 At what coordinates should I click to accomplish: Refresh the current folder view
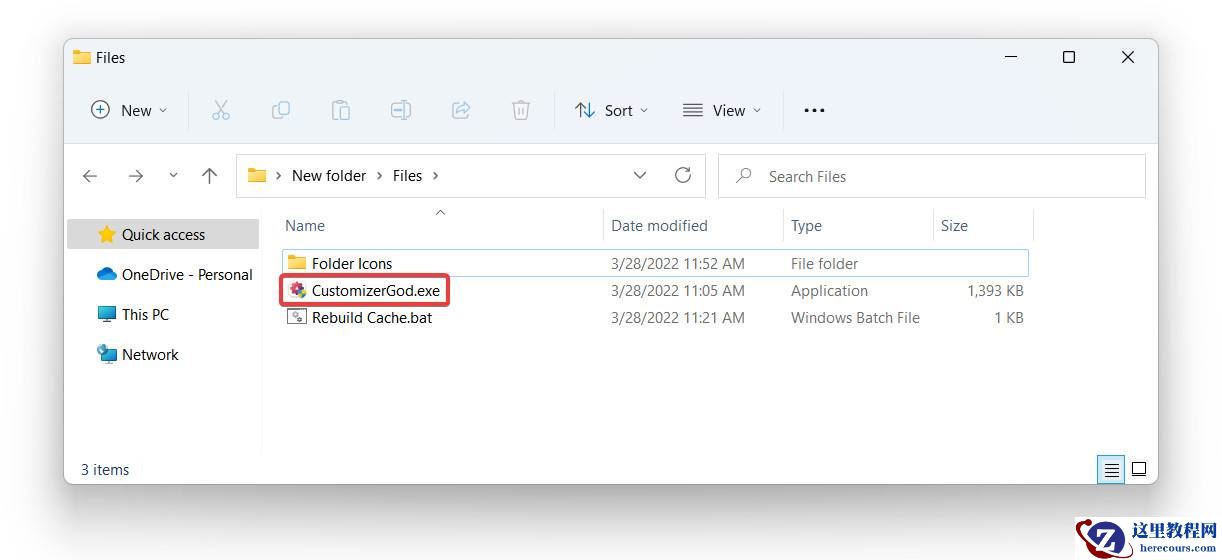pos(683,175)
